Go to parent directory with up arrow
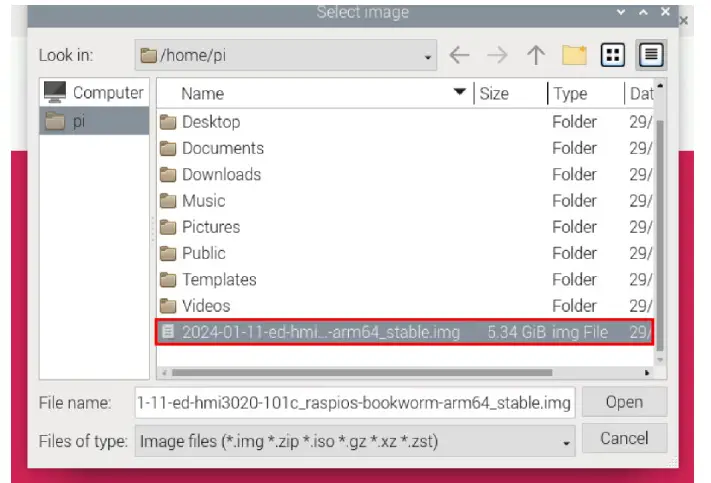711x483 pixels. click(535, 56)
